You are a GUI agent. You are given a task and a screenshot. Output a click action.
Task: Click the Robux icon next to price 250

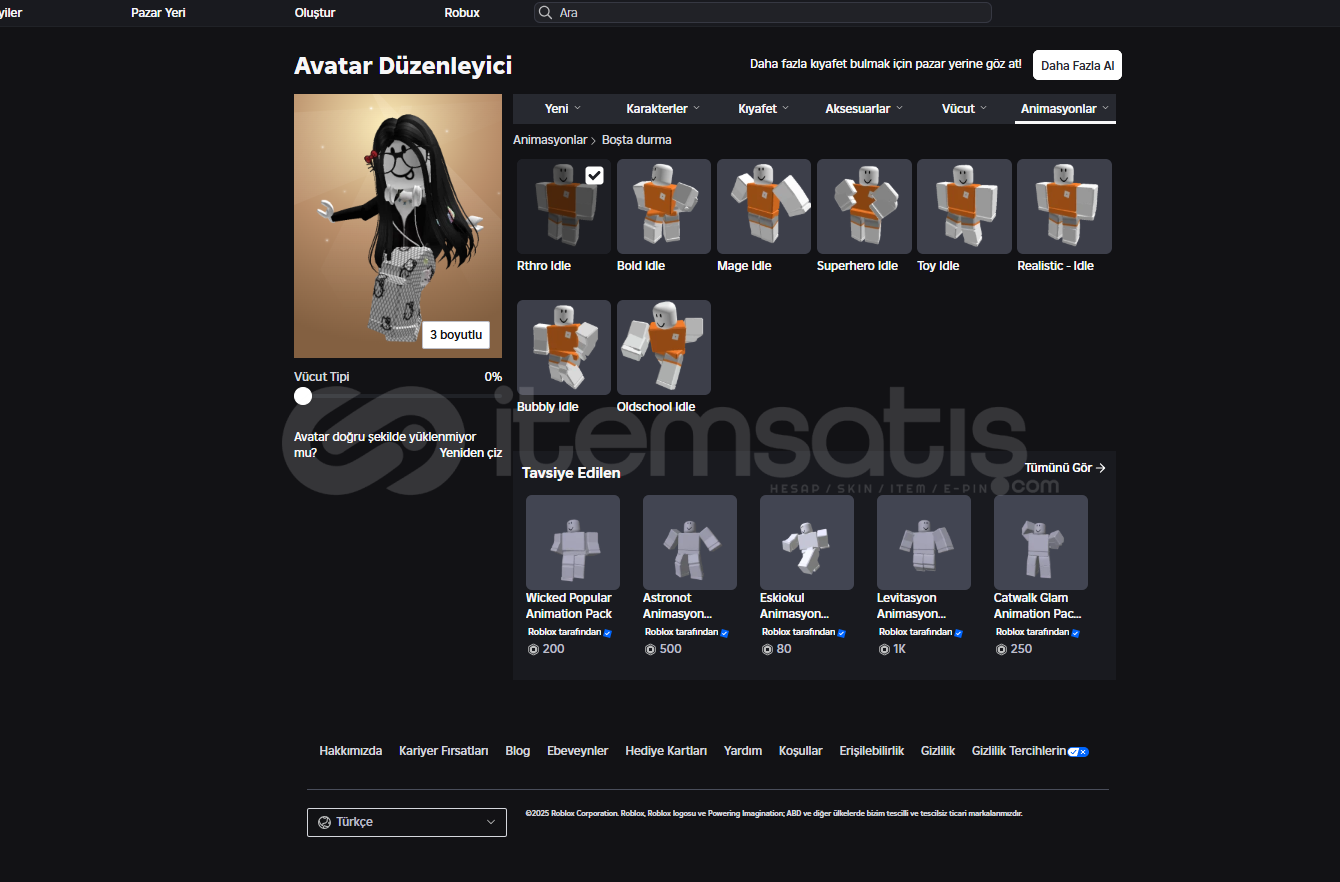click(1001, 649)
